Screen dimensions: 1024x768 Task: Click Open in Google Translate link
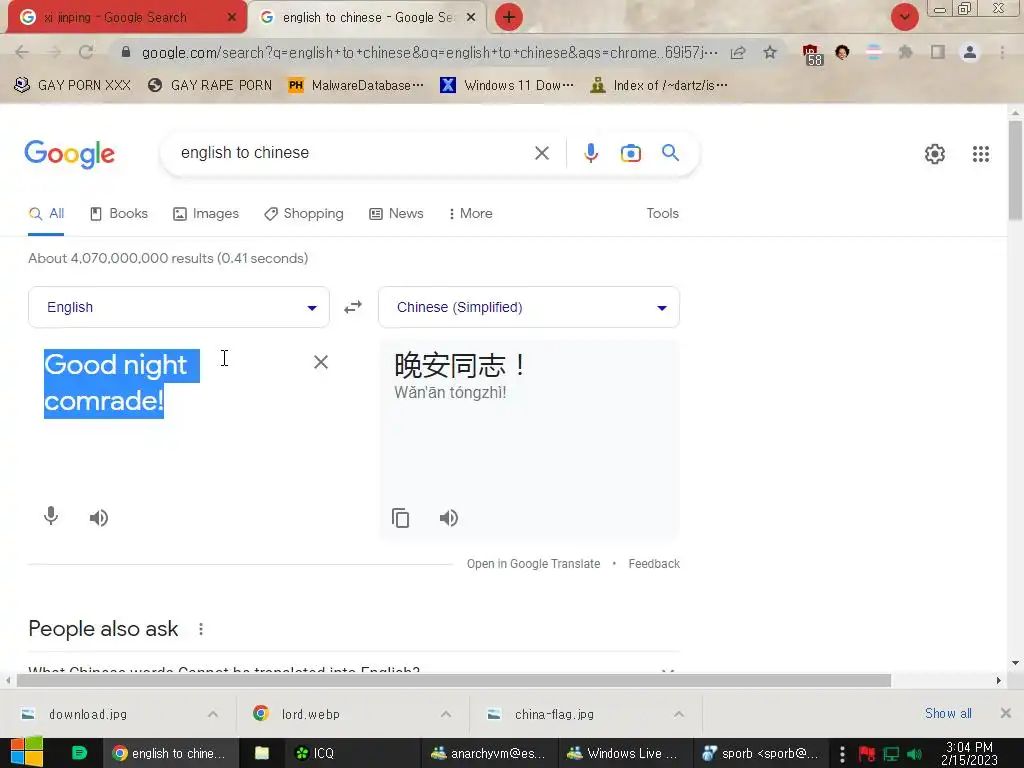point(533,564)
